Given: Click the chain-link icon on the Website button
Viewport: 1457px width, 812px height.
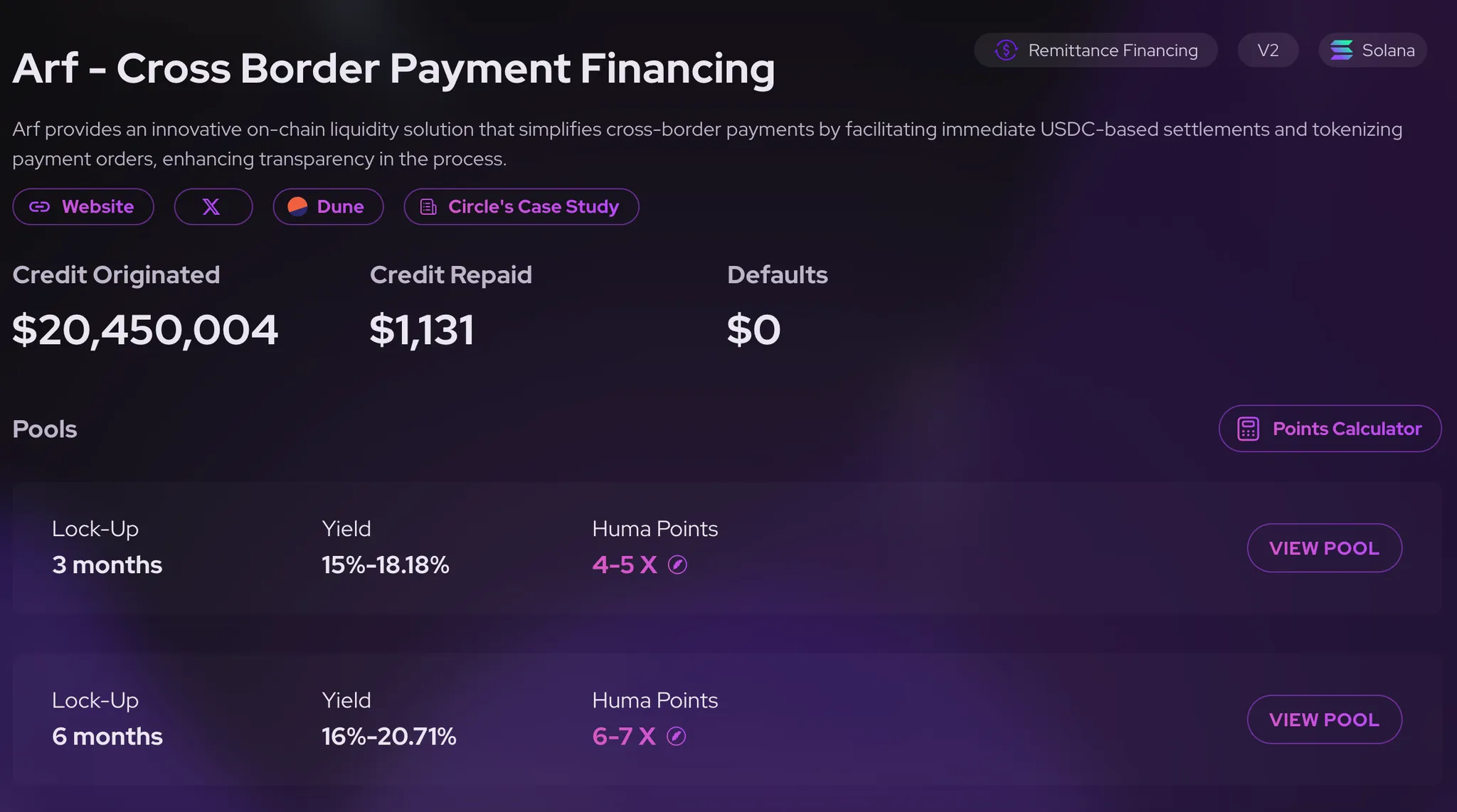Looking at the screenshot, I should pos(40,207).
